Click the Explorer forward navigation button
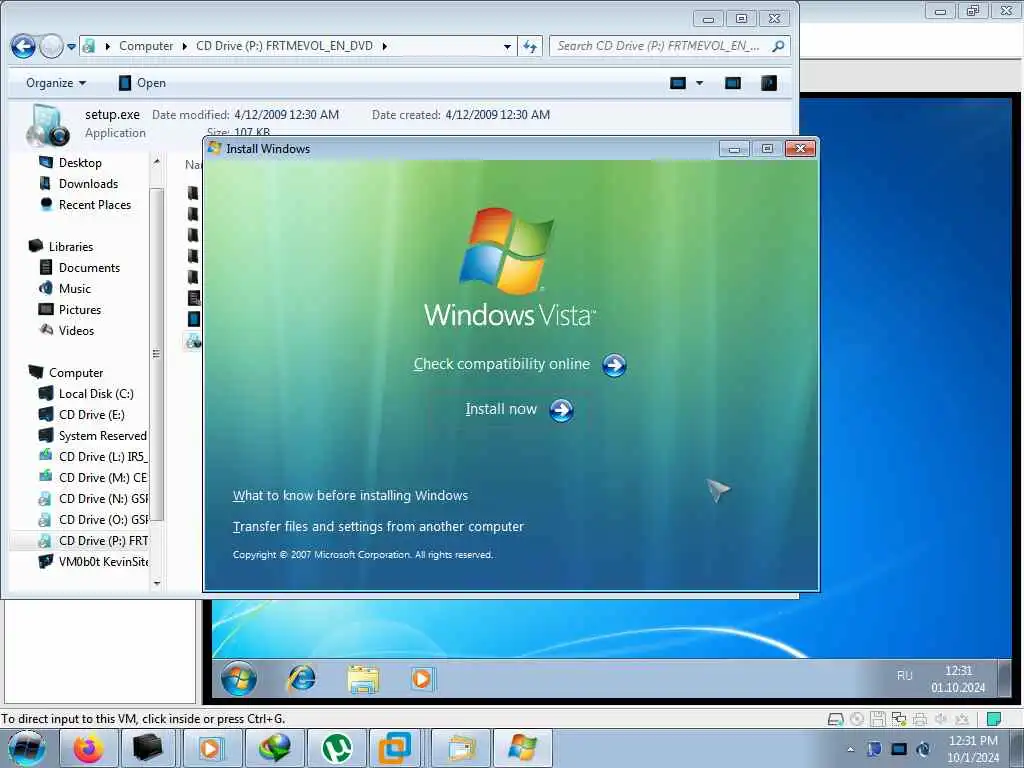 tap(52, 46)
